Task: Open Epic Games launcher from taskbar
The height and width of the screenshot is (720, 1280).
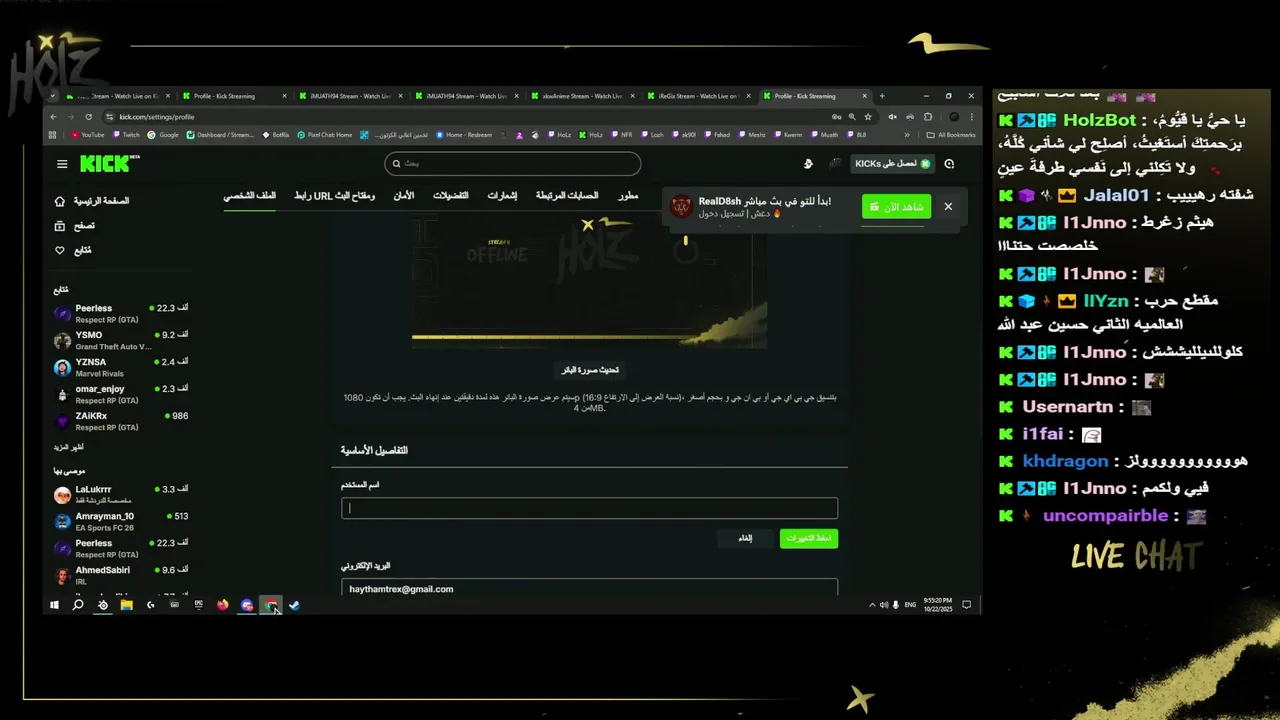Action: click(199, 605)
